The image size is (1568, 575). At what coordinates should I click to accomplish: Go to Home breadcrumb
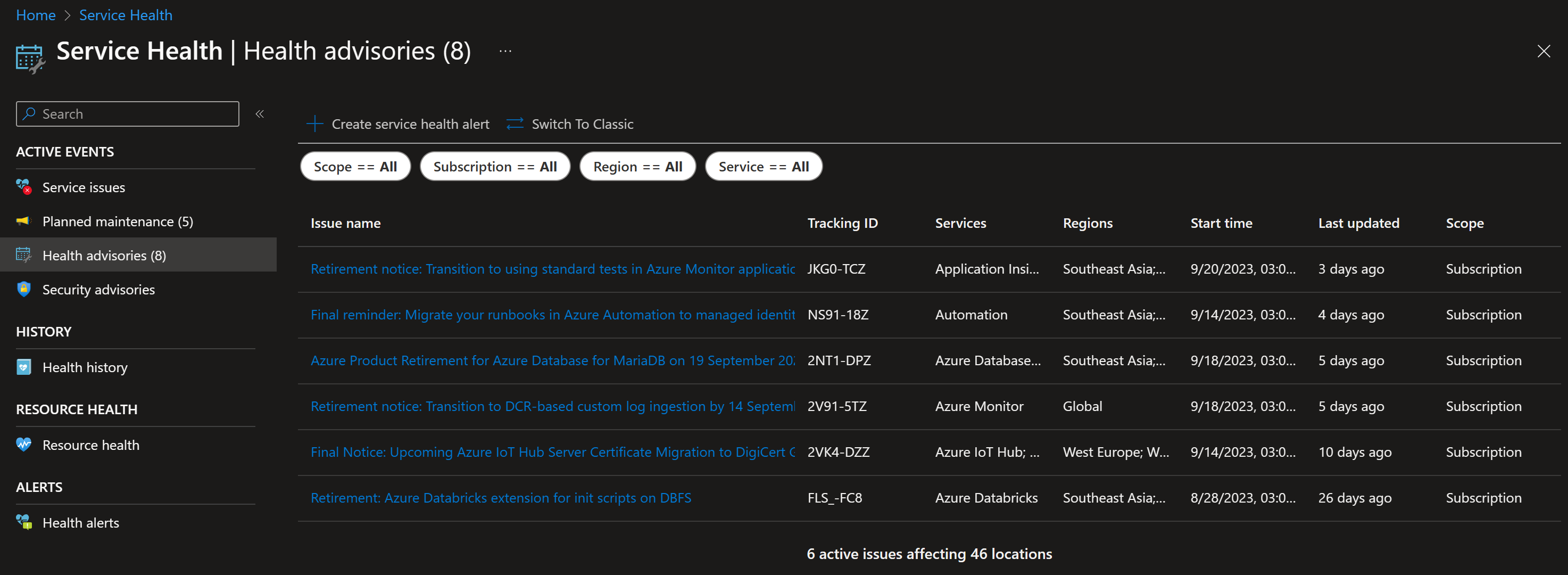pos(36,15)
